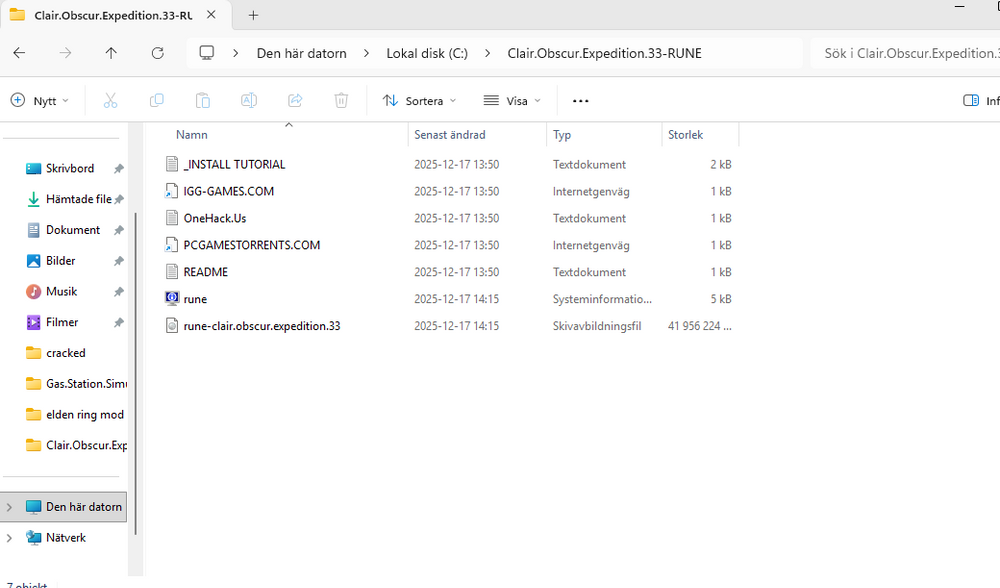Select the rune-clair.obscur.expedition.33 disk image file
The height and width of the screenshot is (588, 1000).
[262, 325]
